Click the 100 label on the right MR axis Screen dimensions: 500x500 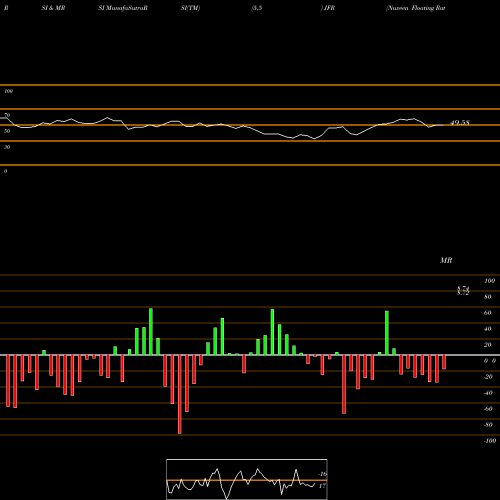tap(489, 281)
